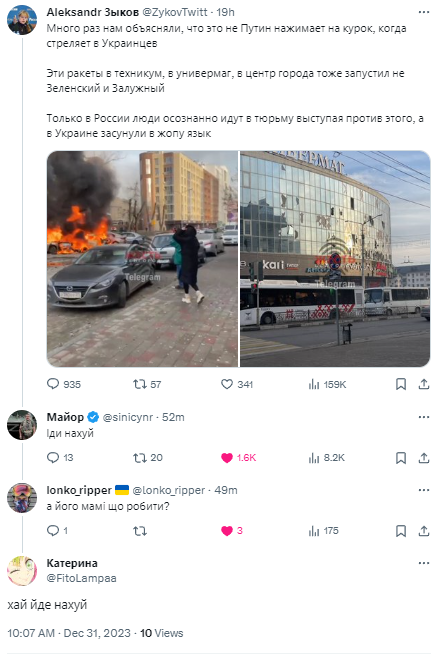The width and height of the screenshot is (441, 663).
Task: Retweet Майор's reply showing 20 reposts
Action: tap(148, 458)
